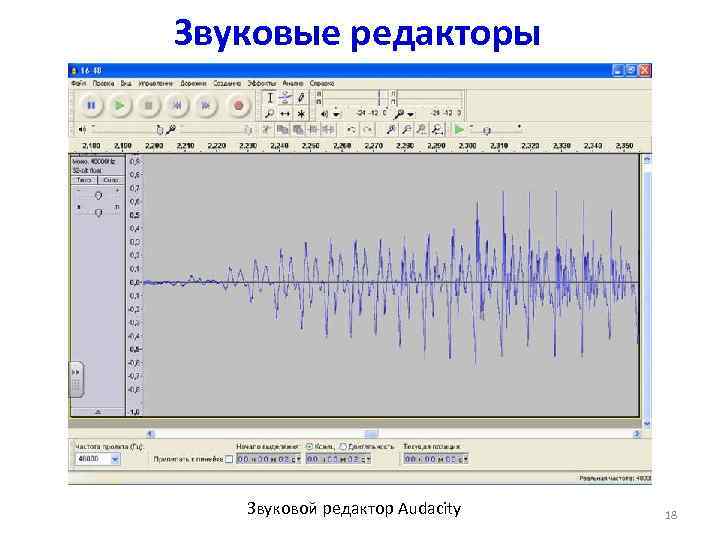Click the red Record button
This screenshot has width=720, height=540.
(x=238, y=106)
